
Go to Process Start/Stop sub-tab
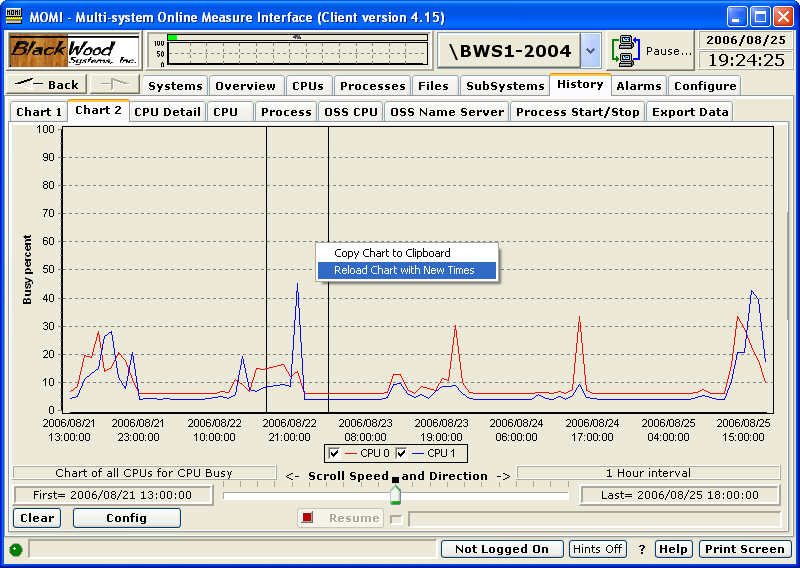[578, 112]
